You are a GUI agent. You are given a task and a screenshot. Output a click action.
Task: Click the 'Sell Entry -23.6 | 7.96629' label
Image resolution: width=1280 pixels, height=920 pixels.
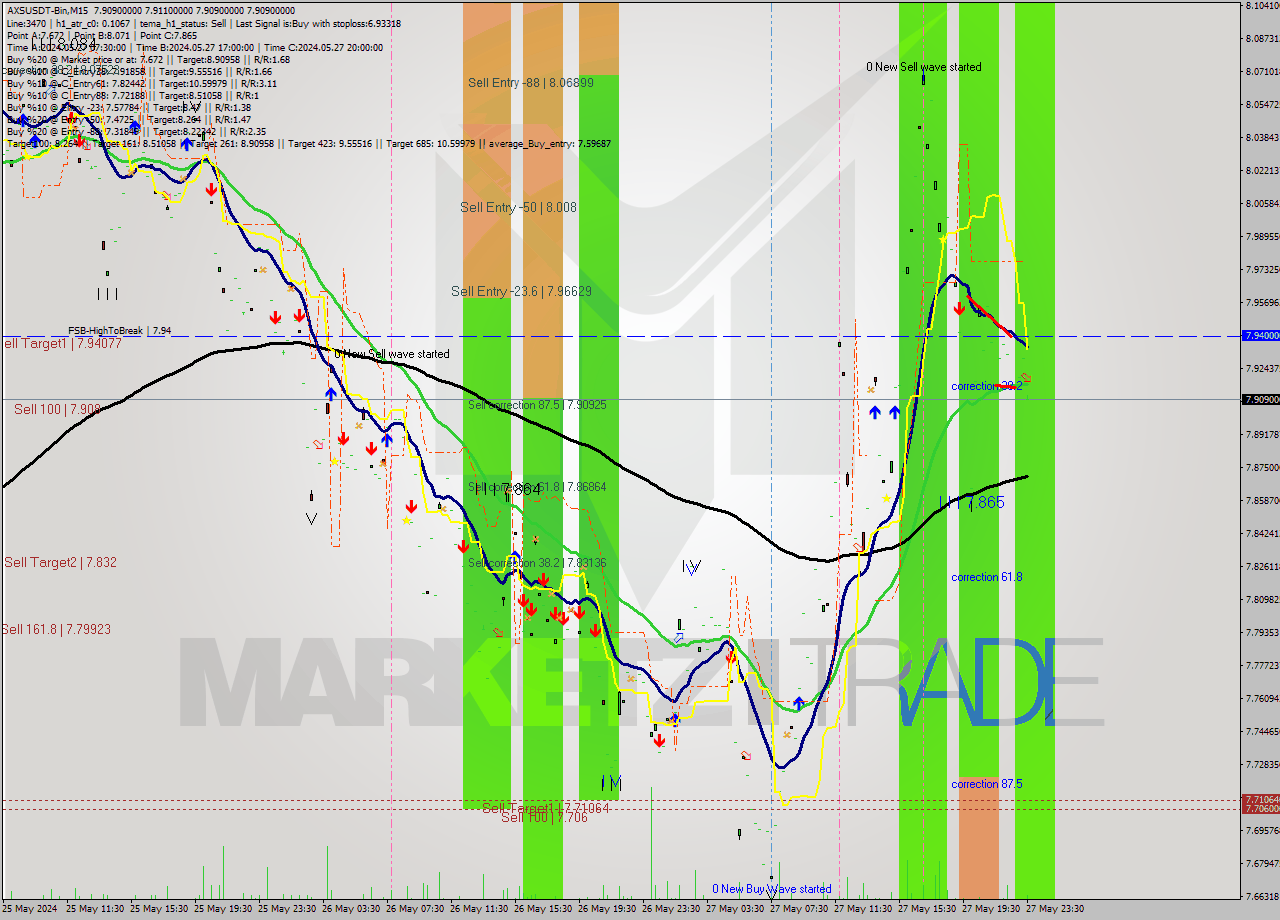pyautogui.click(x=520, y=291)
